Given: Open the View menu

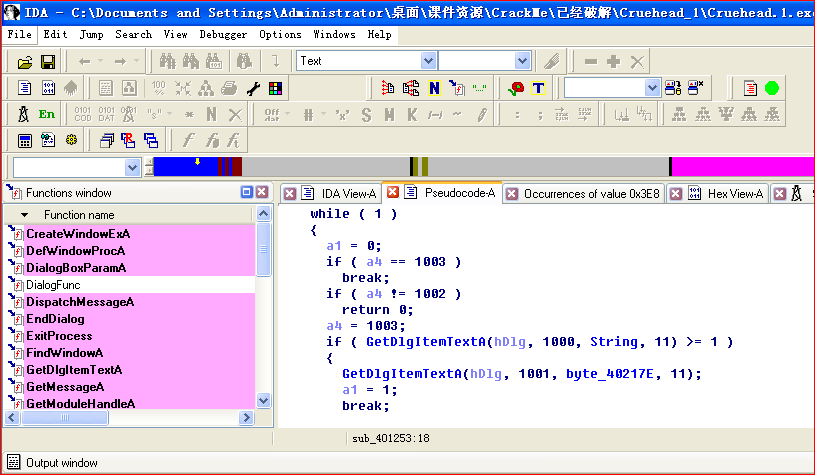Looking at the screenshot, I should [176, 34].
